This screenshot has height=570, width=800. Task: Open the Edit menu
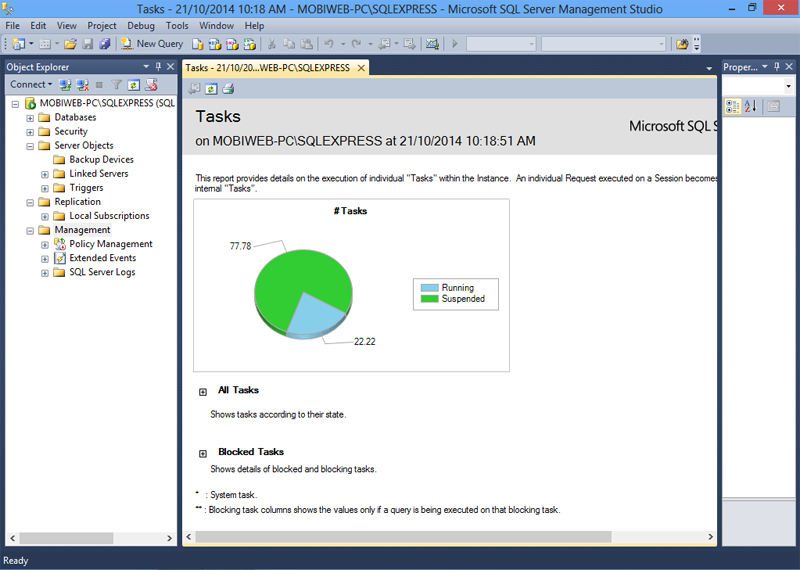(38, 26)
